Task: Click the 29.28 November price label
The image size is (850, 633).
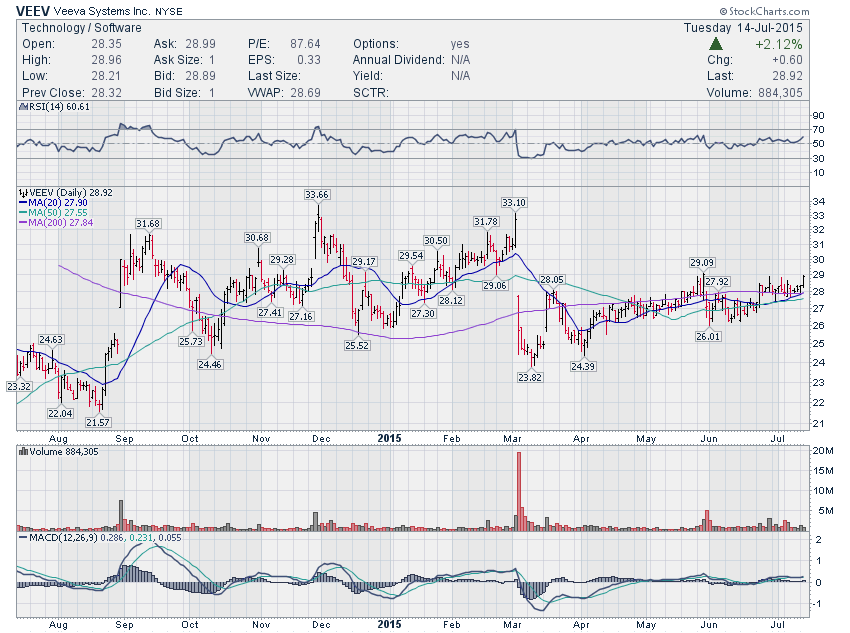Action: coord(282,260)
